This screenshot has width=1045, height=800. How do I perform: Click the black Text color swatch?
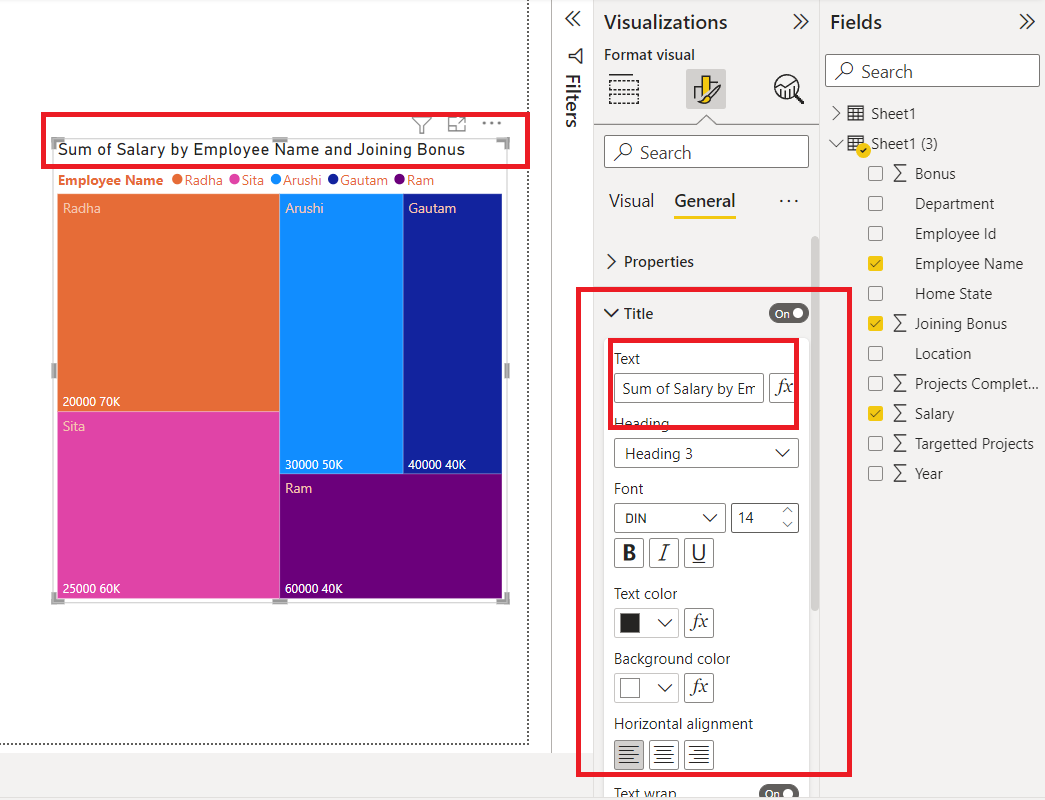click(x=630, y=623)
